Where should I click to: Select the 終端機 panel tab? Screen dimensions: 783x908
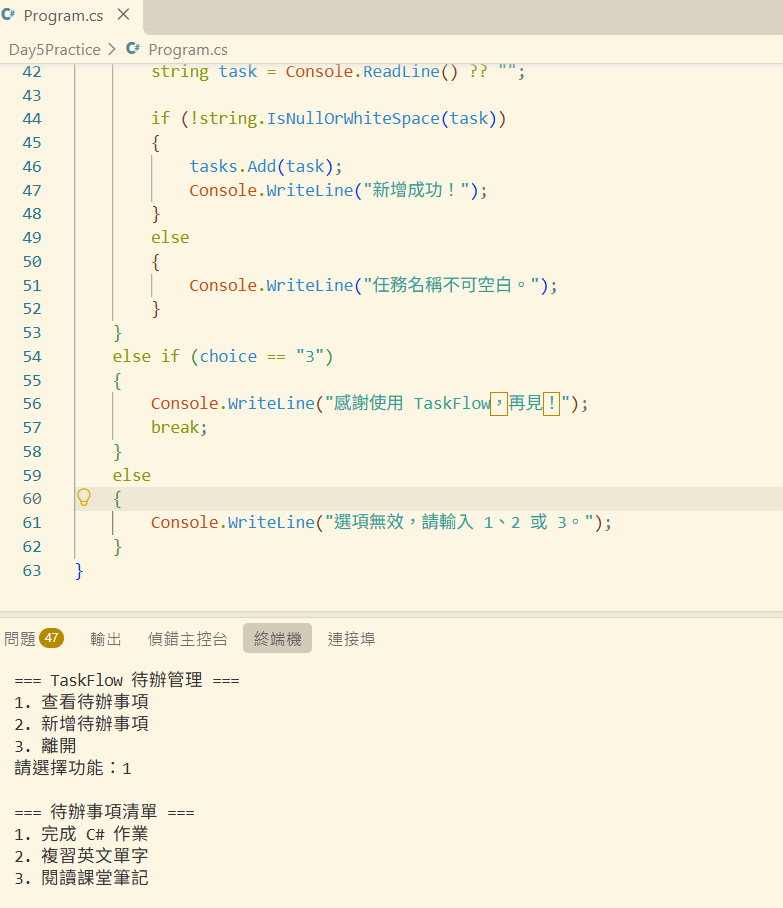coord(277,638)
